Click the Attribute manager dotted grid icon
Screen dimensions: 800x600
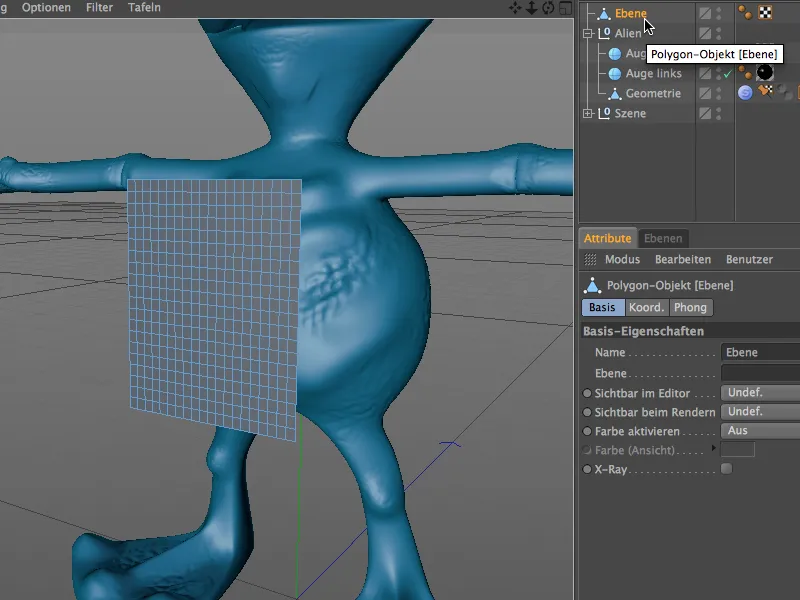[590, 260]
